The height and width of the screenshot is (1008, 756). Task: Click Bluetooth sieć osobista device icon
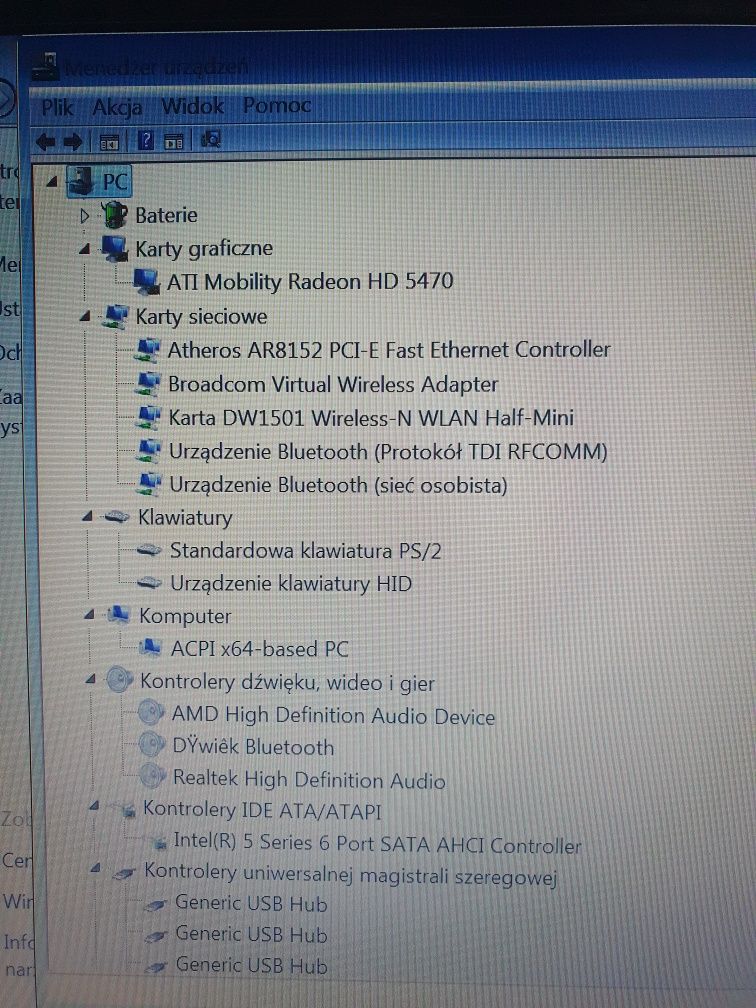pyautogui.click(x=150, y=484)
